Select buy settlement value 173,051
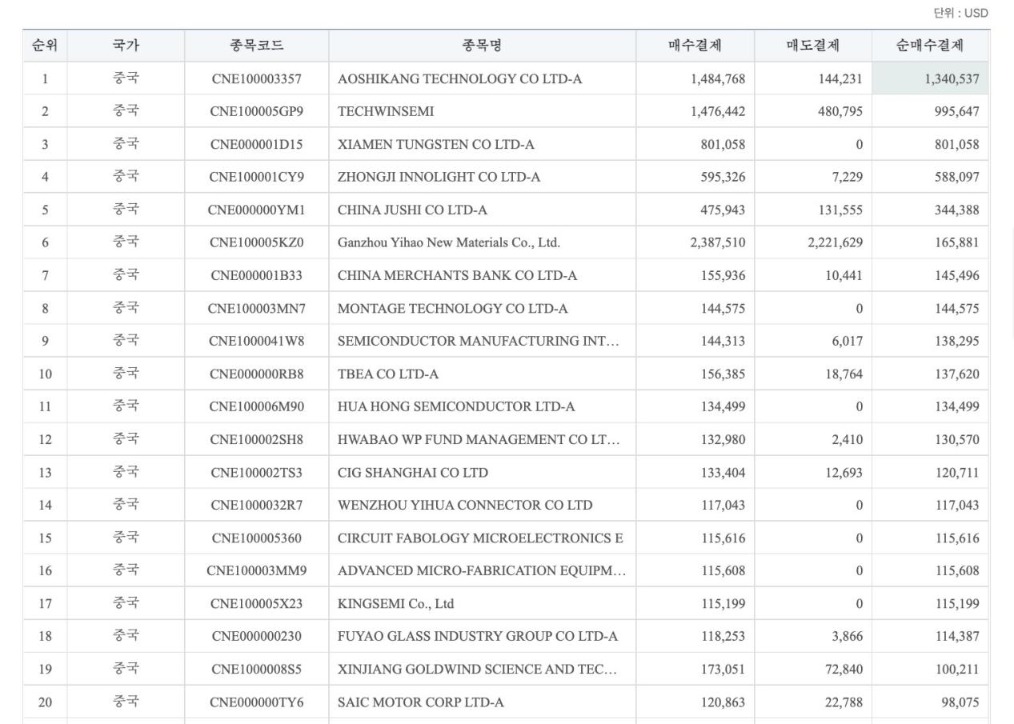The height and width of the screenshot is (724, 1014). tap(723, 669)
